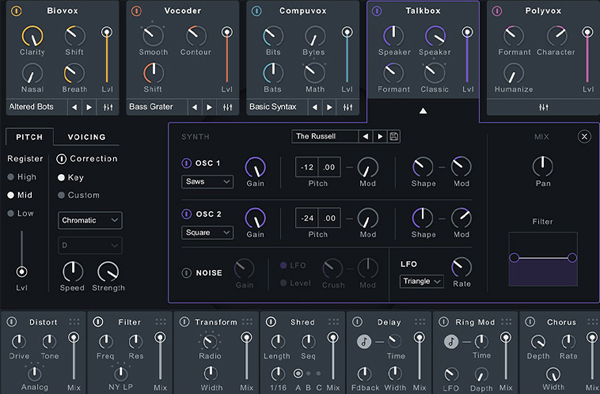600x394 pixels.
Task: Load next Vocoder preset after Bass Grater
Action: click(209, 107)
